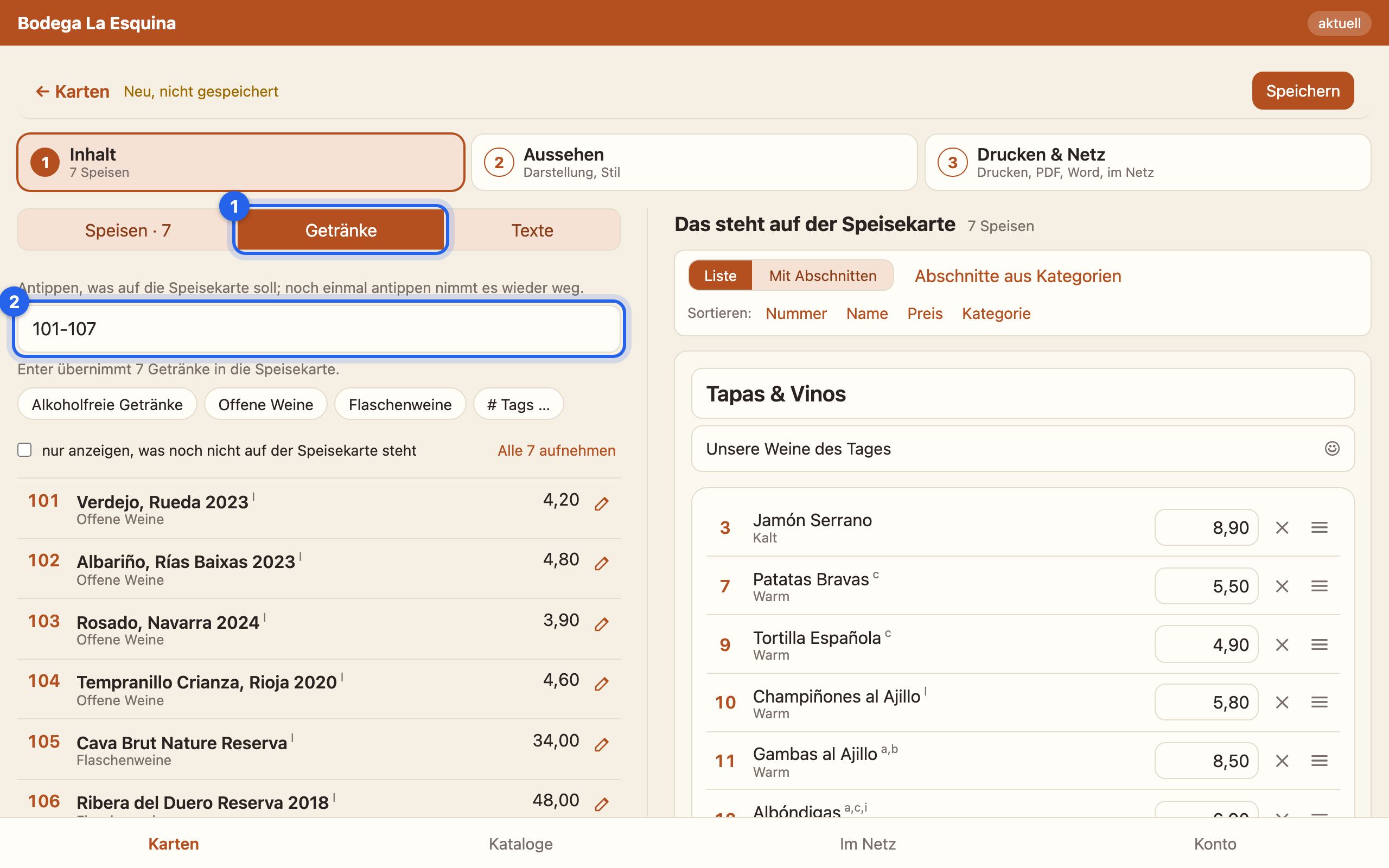The height and width of the screenshot is (868, 1389).
Task: Open step 2 Aussehen
Action: tap(694, 162)
